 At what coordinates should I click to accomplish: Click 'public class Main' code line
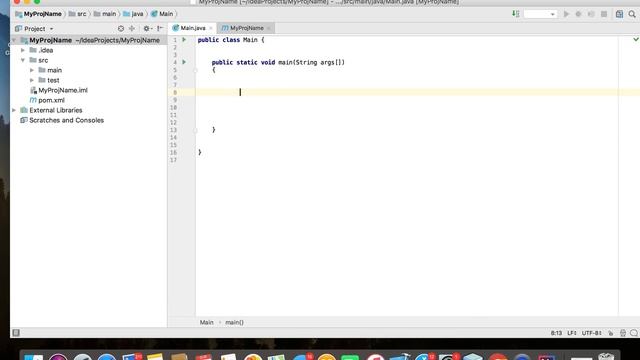pyautogui.click(x=231, y=40)
